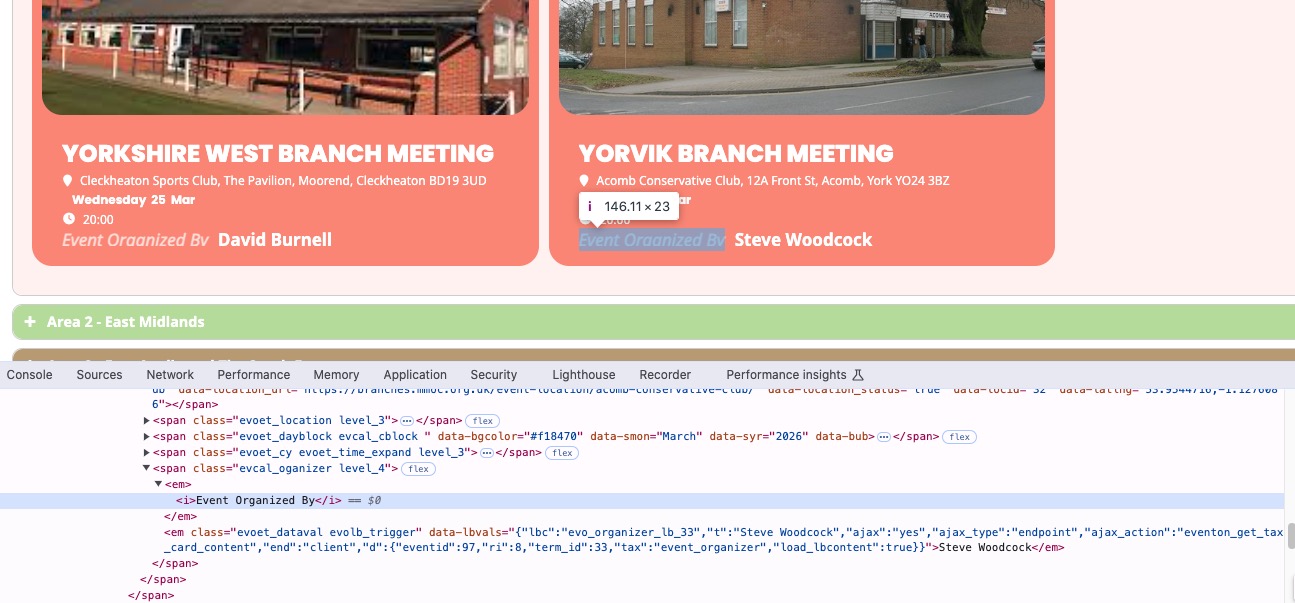Collapse the em element containing Event Organized By
The height and width of the screenshot is (603, 1295).
[158, 485]
